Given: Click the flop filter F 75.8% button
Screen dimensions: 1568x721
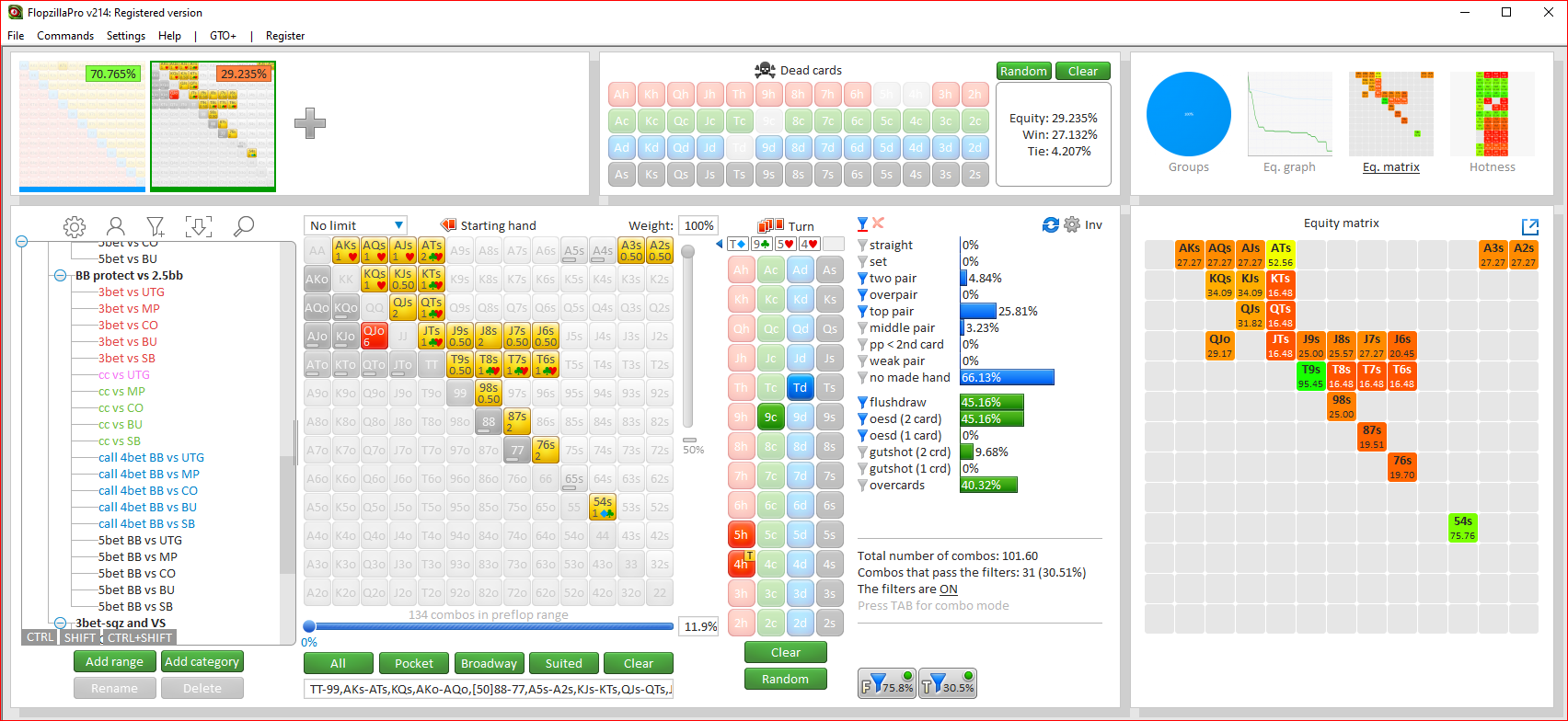Looking at the screenshot, I should 887,683.
